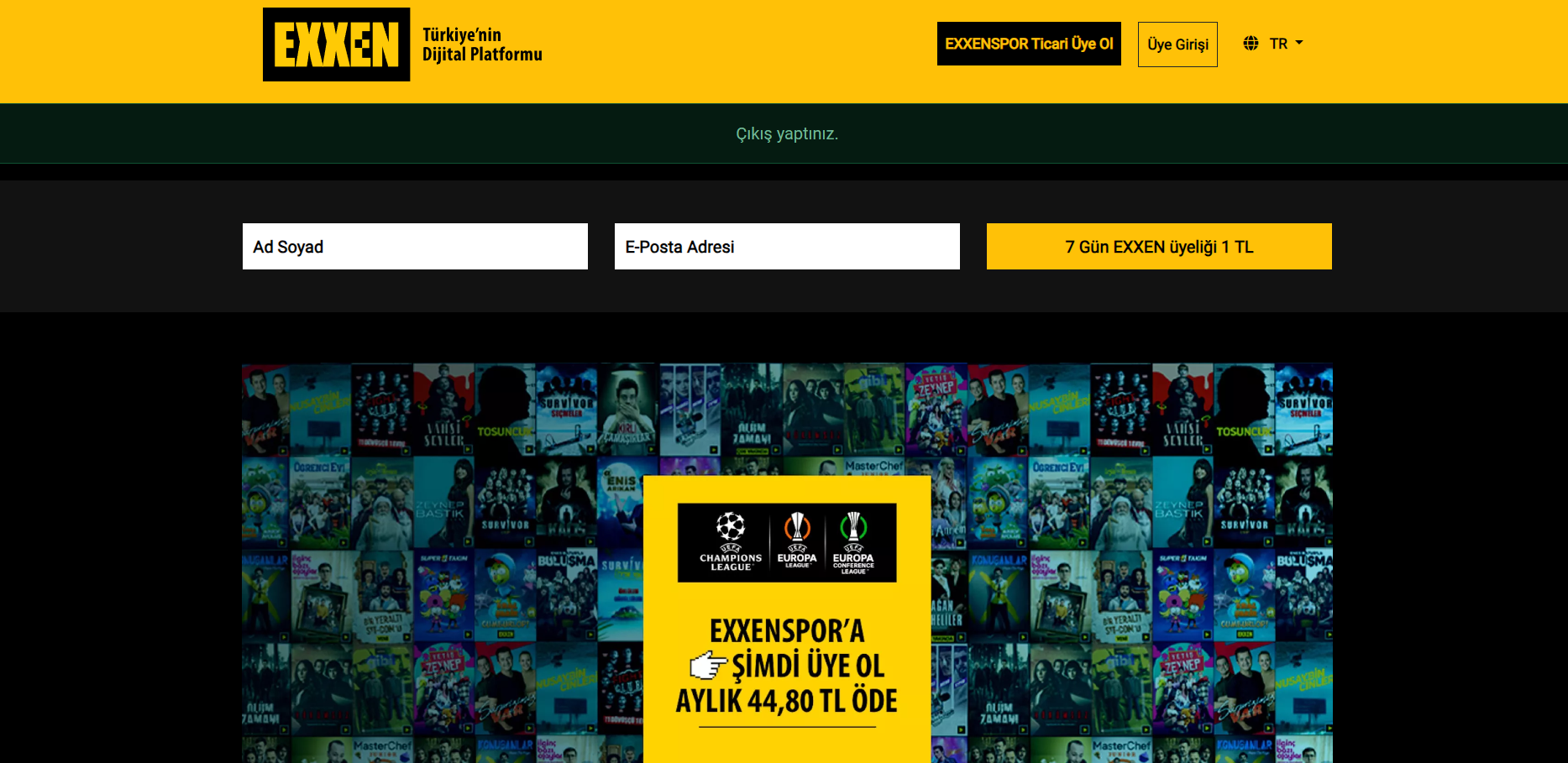The width and height of the screenshot is (1568, 763).
Task: Expand the TR language dropdown
Action: point(1285,42)
